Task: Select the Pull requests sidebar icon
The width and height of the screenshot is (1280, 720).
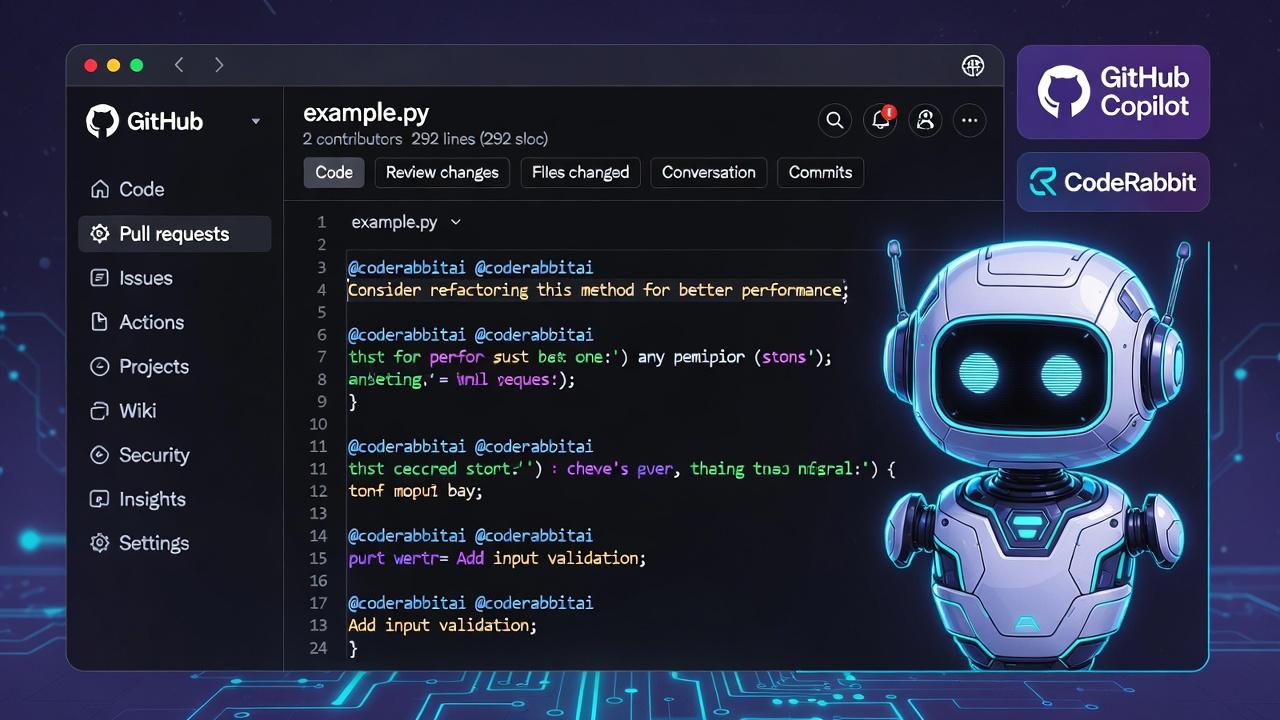Action: tap(99, 233)
